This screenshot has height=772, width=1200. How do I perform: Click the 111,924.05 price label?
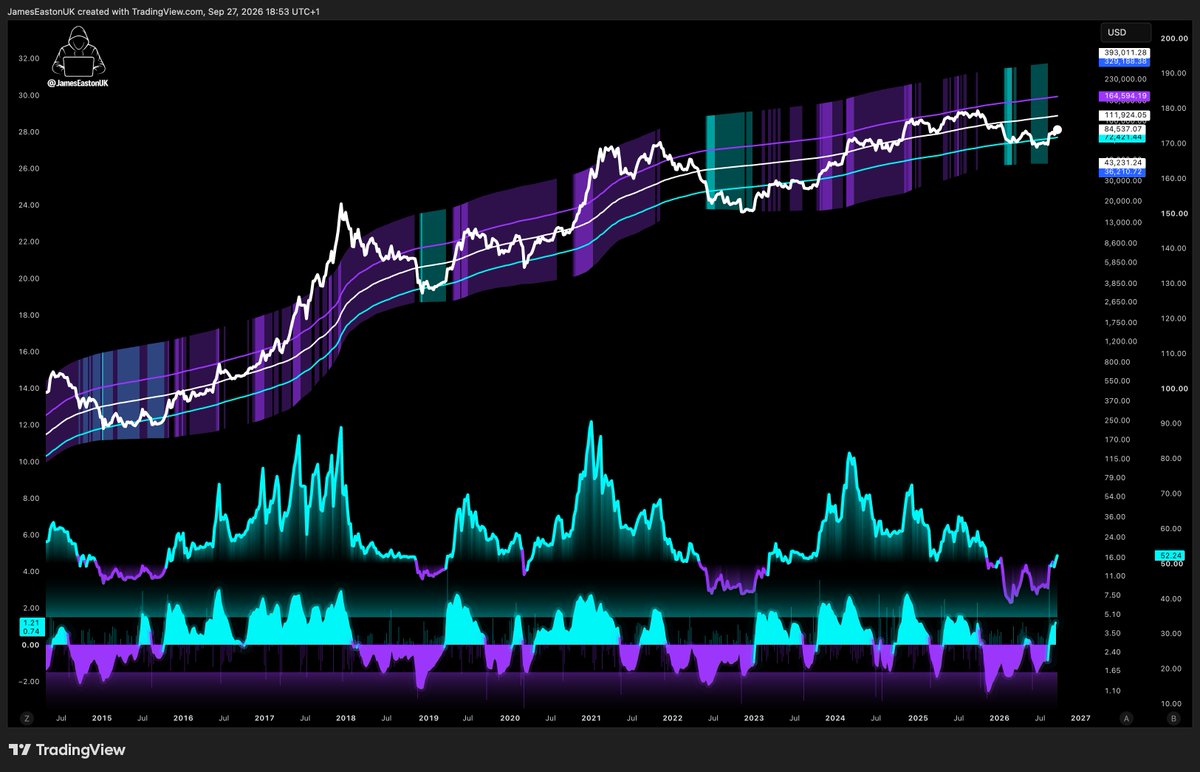point(1125,115)
